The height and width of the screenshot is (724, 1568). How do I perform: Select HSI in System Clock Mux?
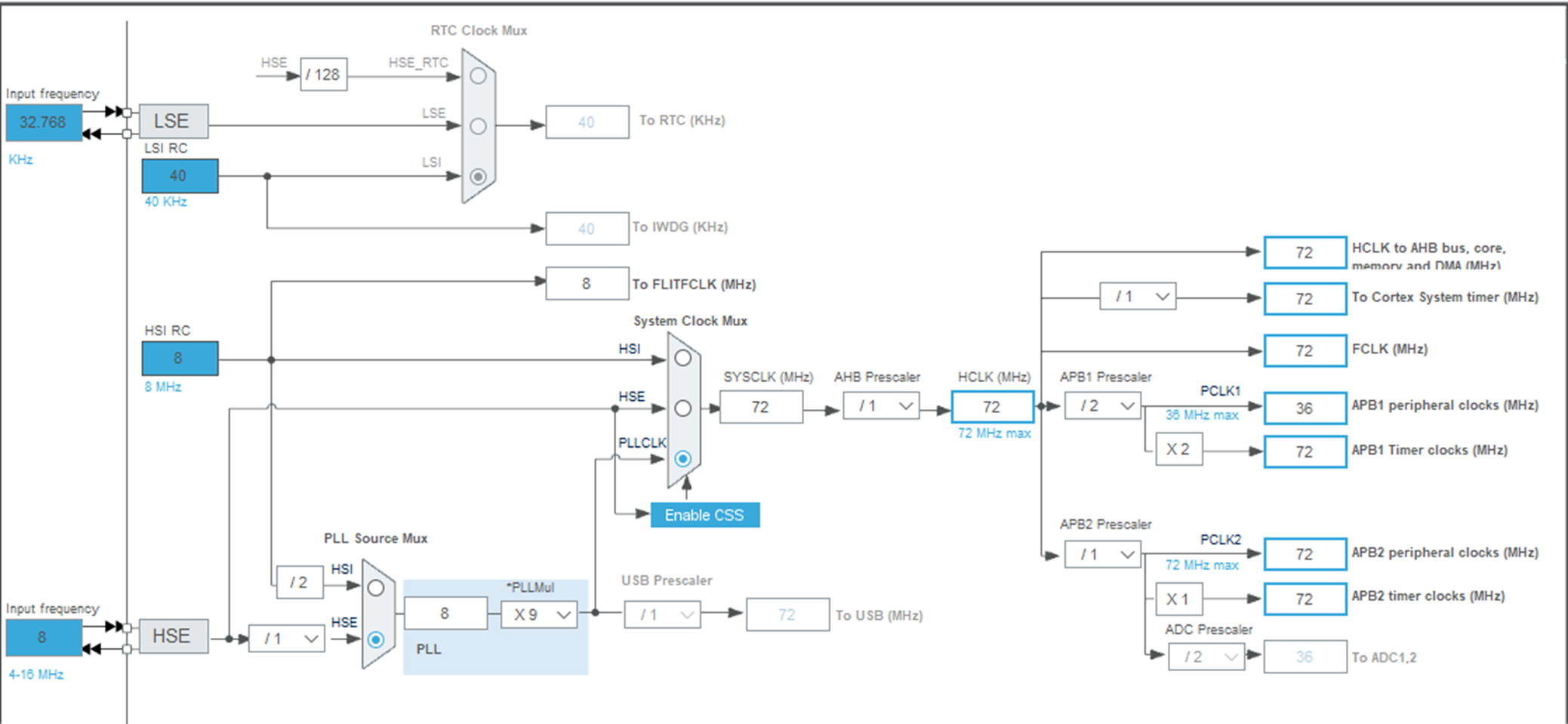(x=682, y=358)
